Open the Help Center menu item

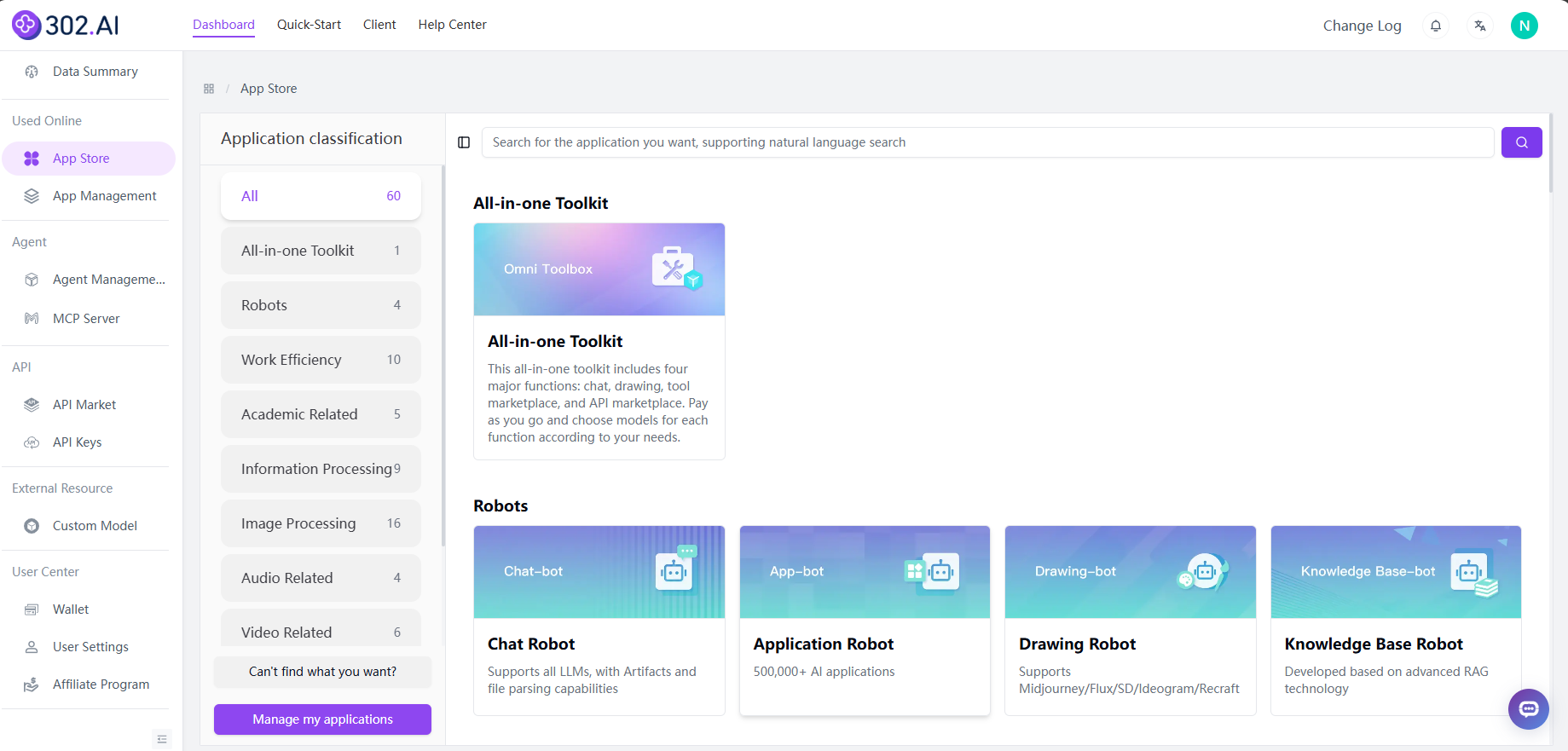point(452,25)
